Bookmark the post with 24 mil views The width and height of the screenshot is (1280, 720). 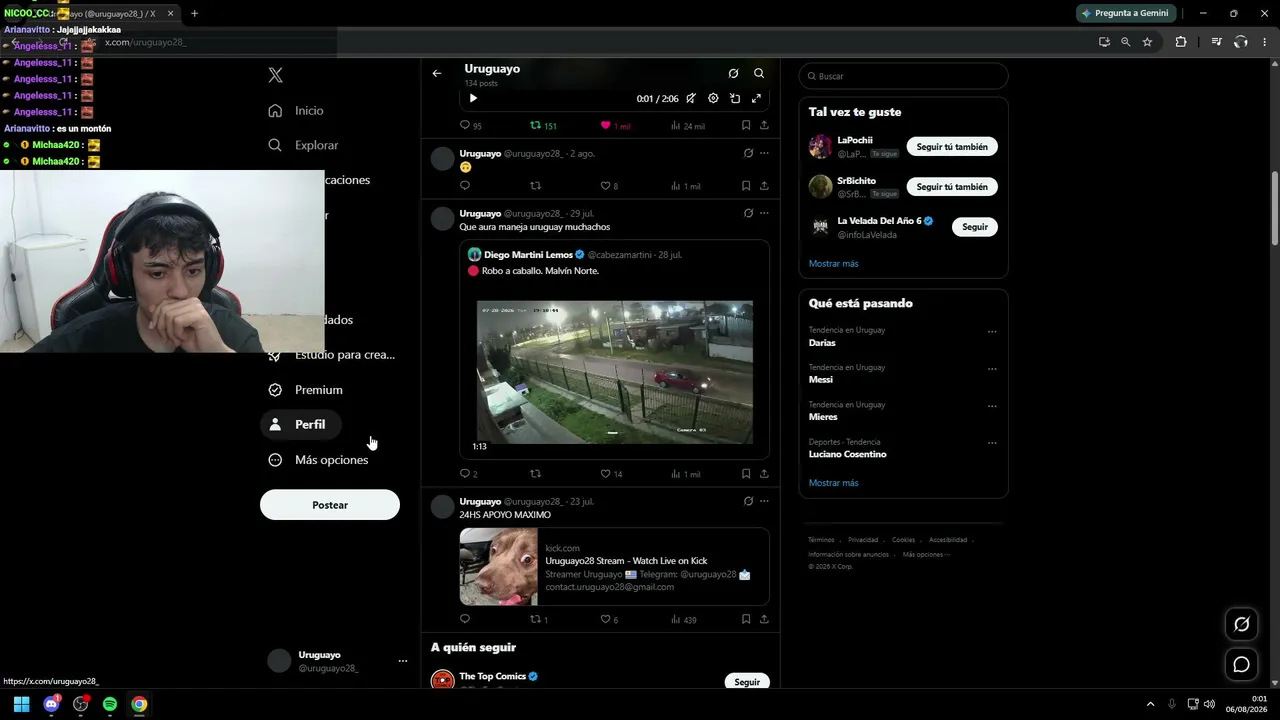click(x=746, y=126)
